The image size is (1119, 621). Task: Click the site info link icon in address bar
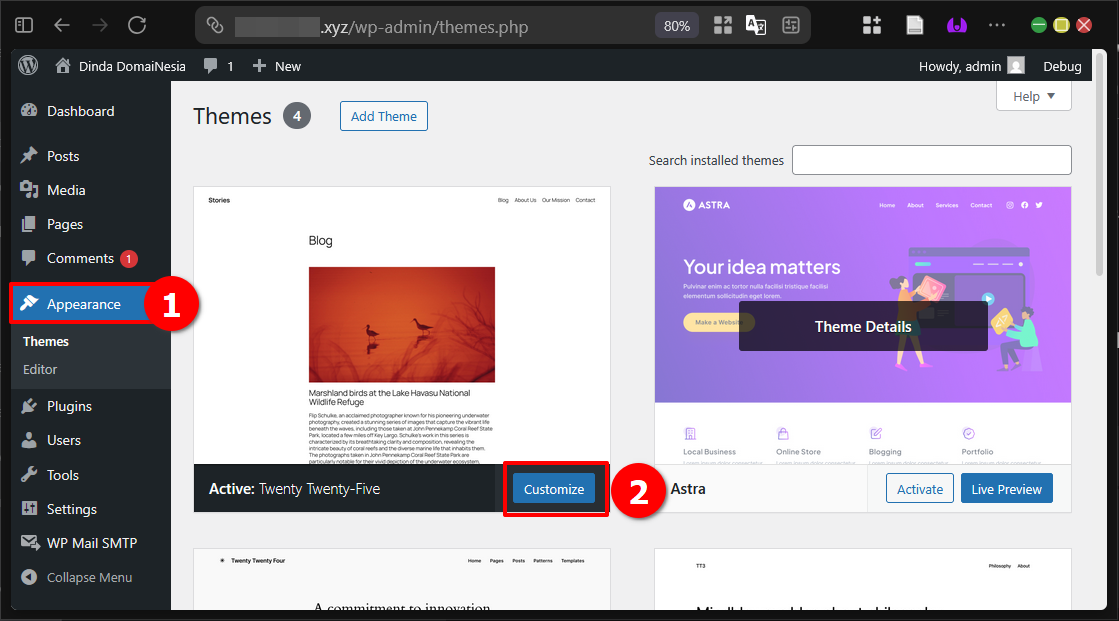[x=215, y=26]
